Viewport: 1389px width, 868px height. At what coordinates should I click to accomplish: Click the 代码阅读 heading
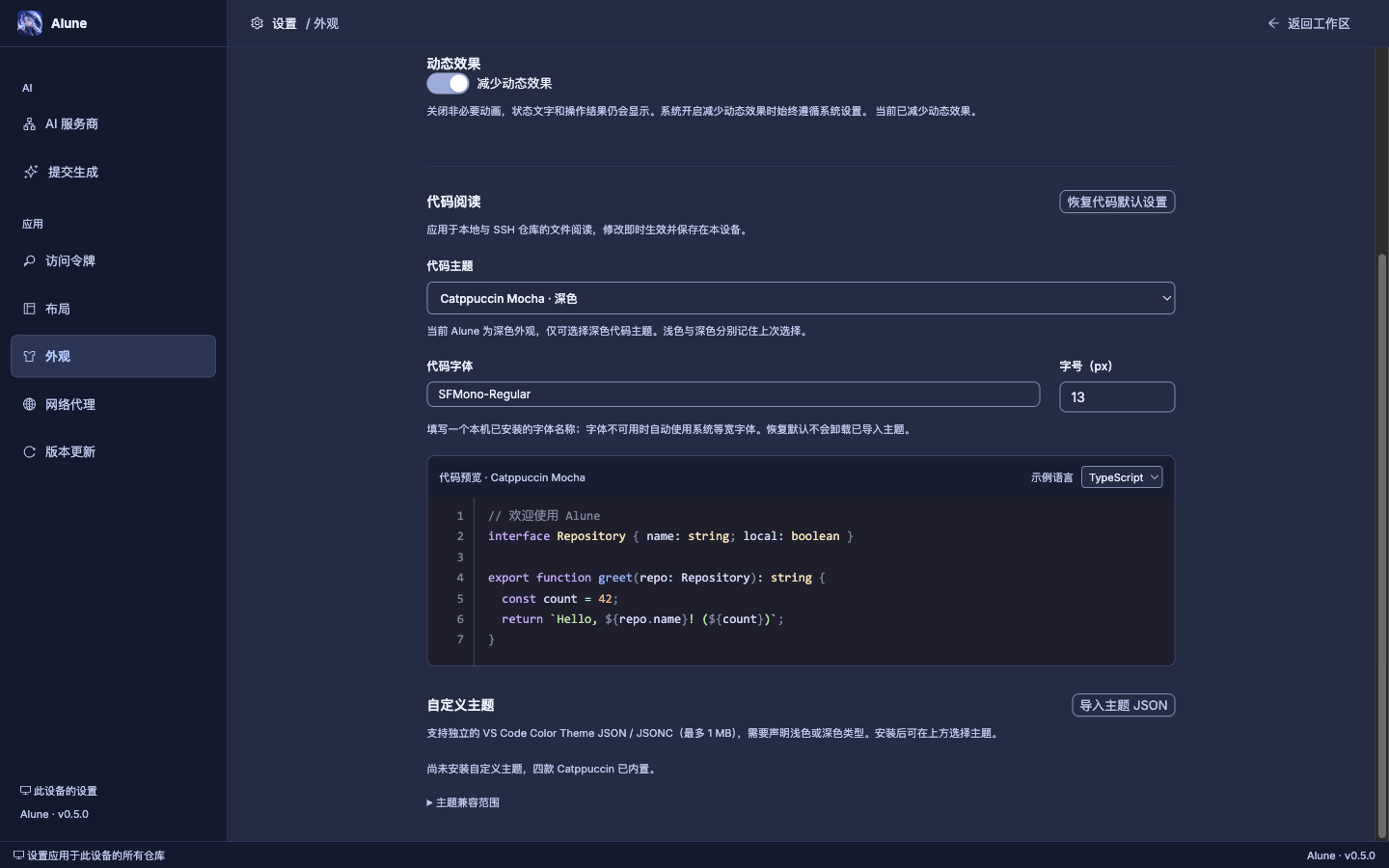point(453,202)
